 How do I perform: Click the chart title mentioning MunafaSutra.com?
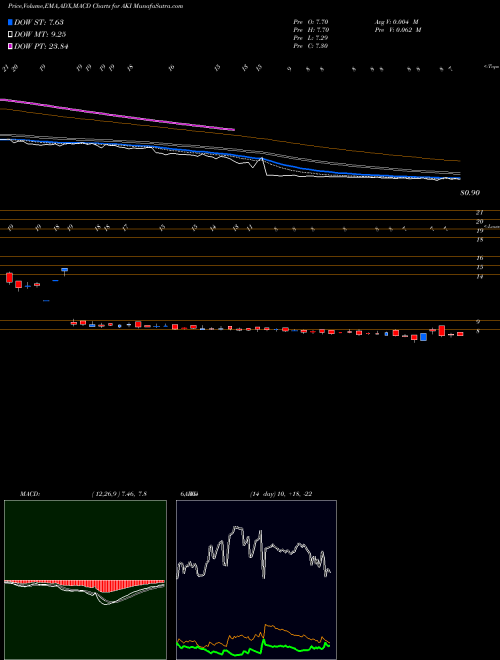click(x=95, y=6)
